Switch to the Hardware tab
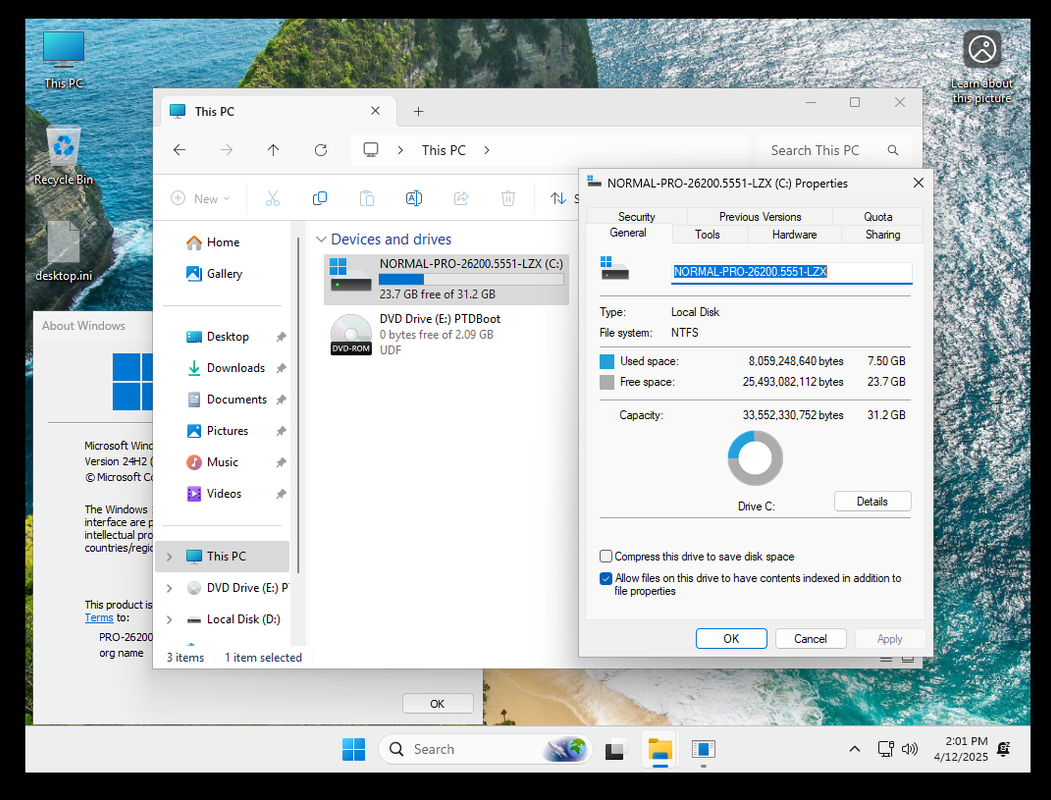Image resolution: width=1051 pixels, height=800 pixels. (x=794, y=235)
